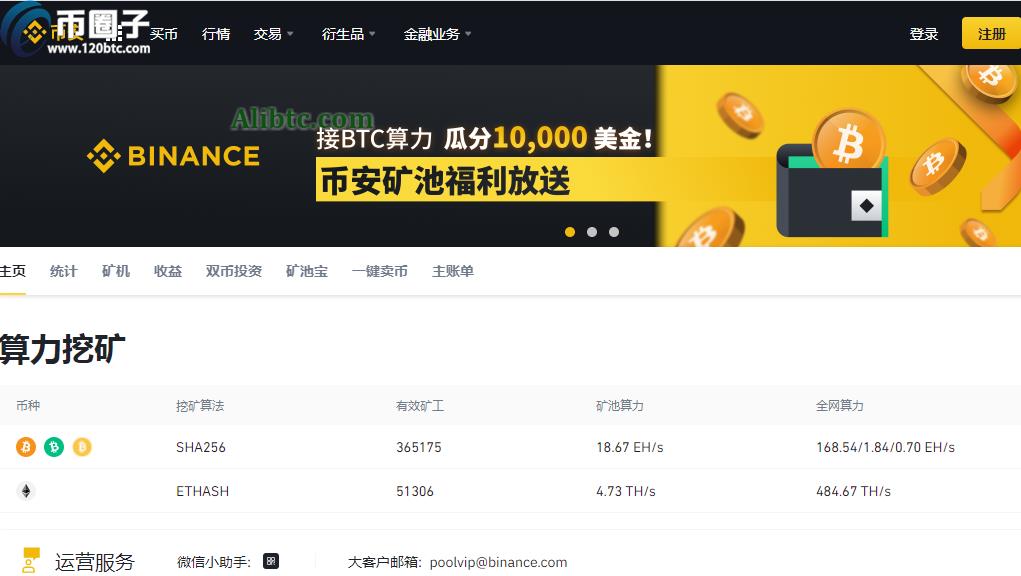
Task: Activate the 矿池宝 navigation option
Action: [307, 270]
